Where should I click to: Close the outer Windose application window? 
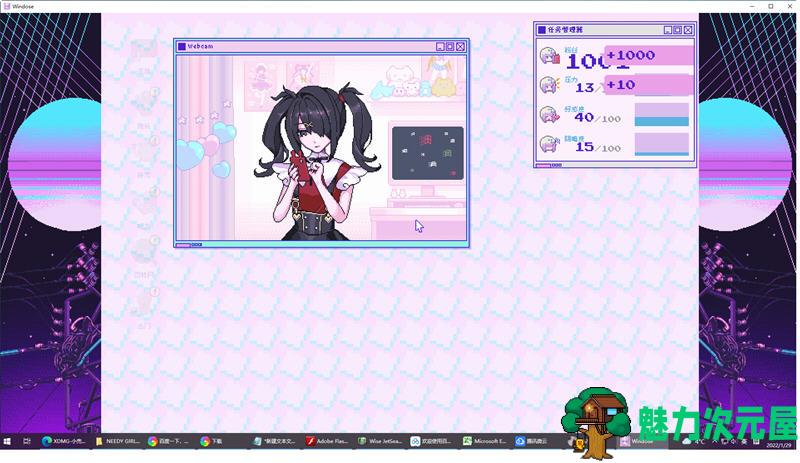click(790, 6)
